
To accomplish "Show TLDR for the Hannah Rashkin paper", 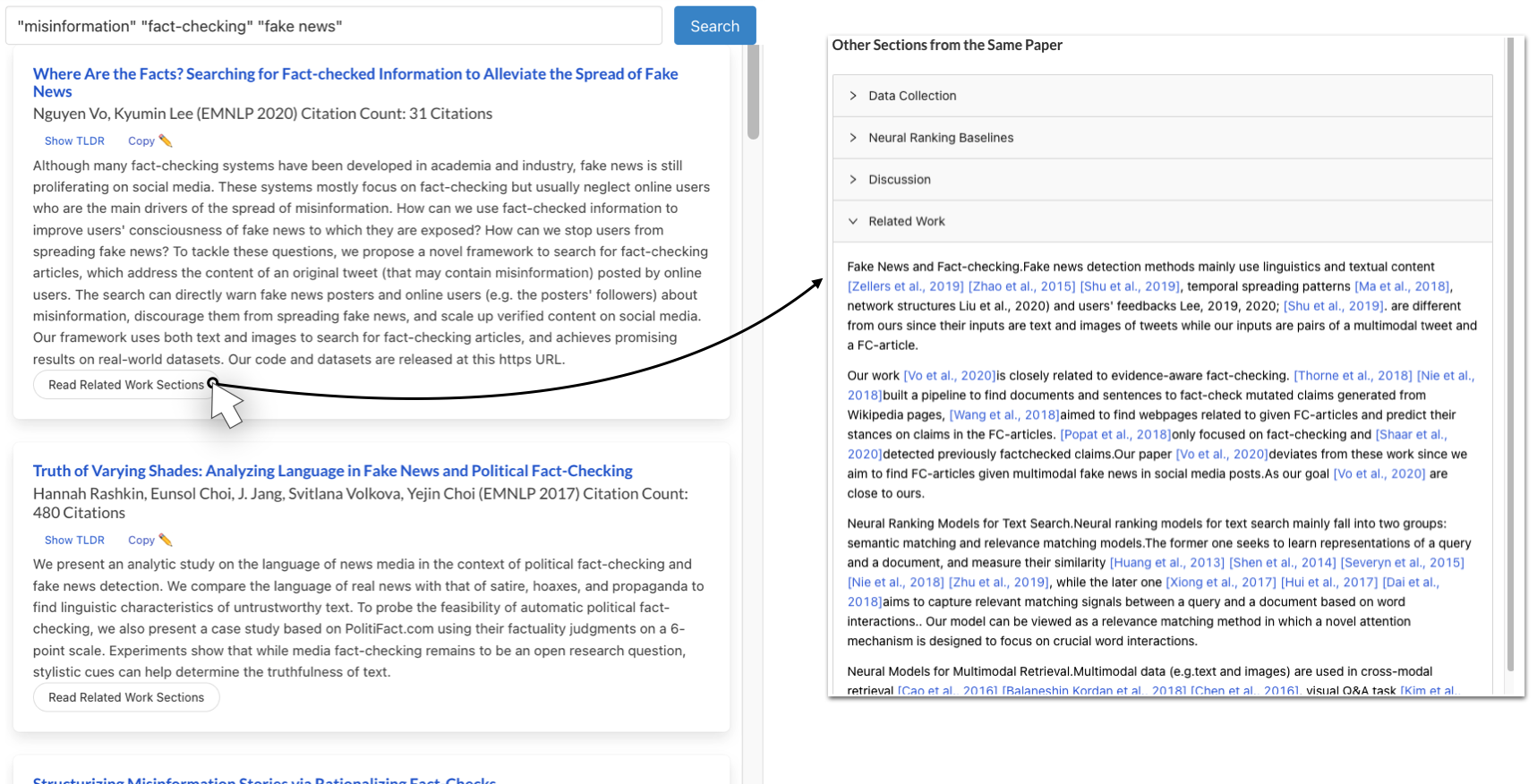I will pyautogui.click(x=74, y=541).
